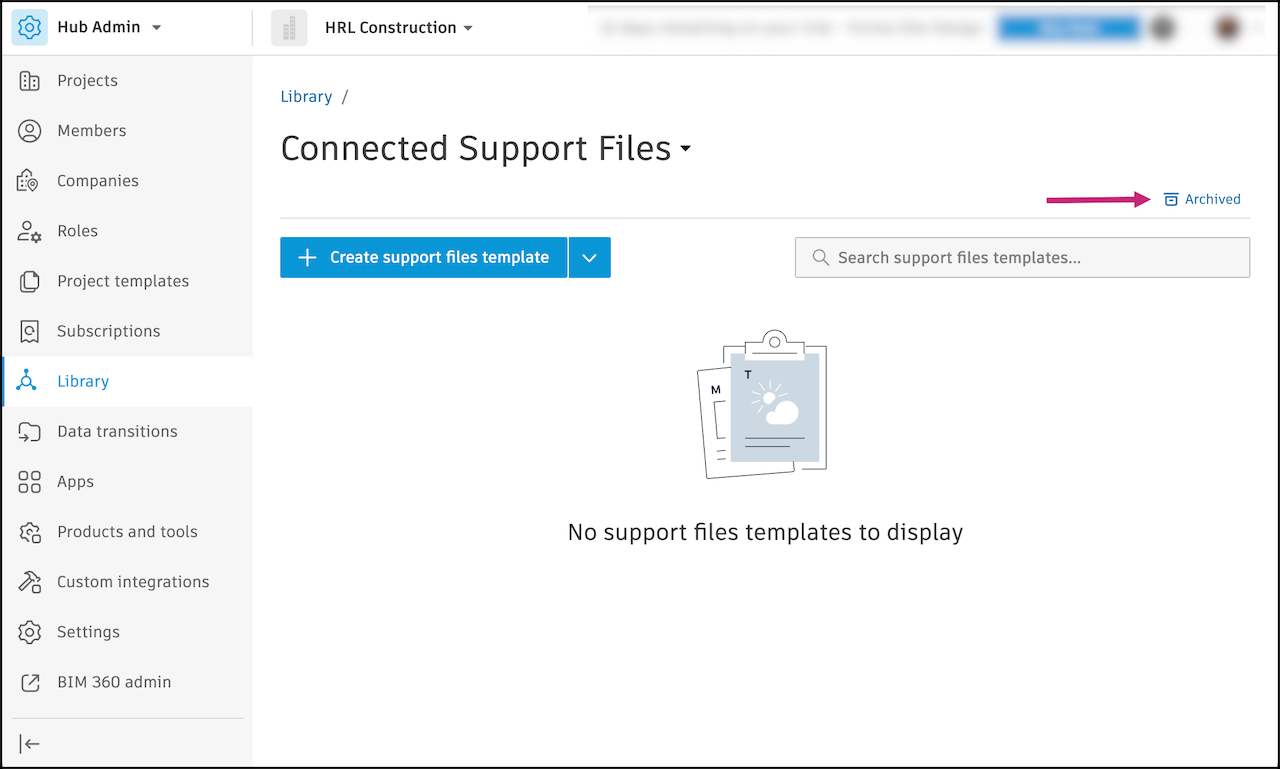The width and height of the screenshot is (1280, 769).
Task: Open the Settings section
Action: tap(88, 631)
